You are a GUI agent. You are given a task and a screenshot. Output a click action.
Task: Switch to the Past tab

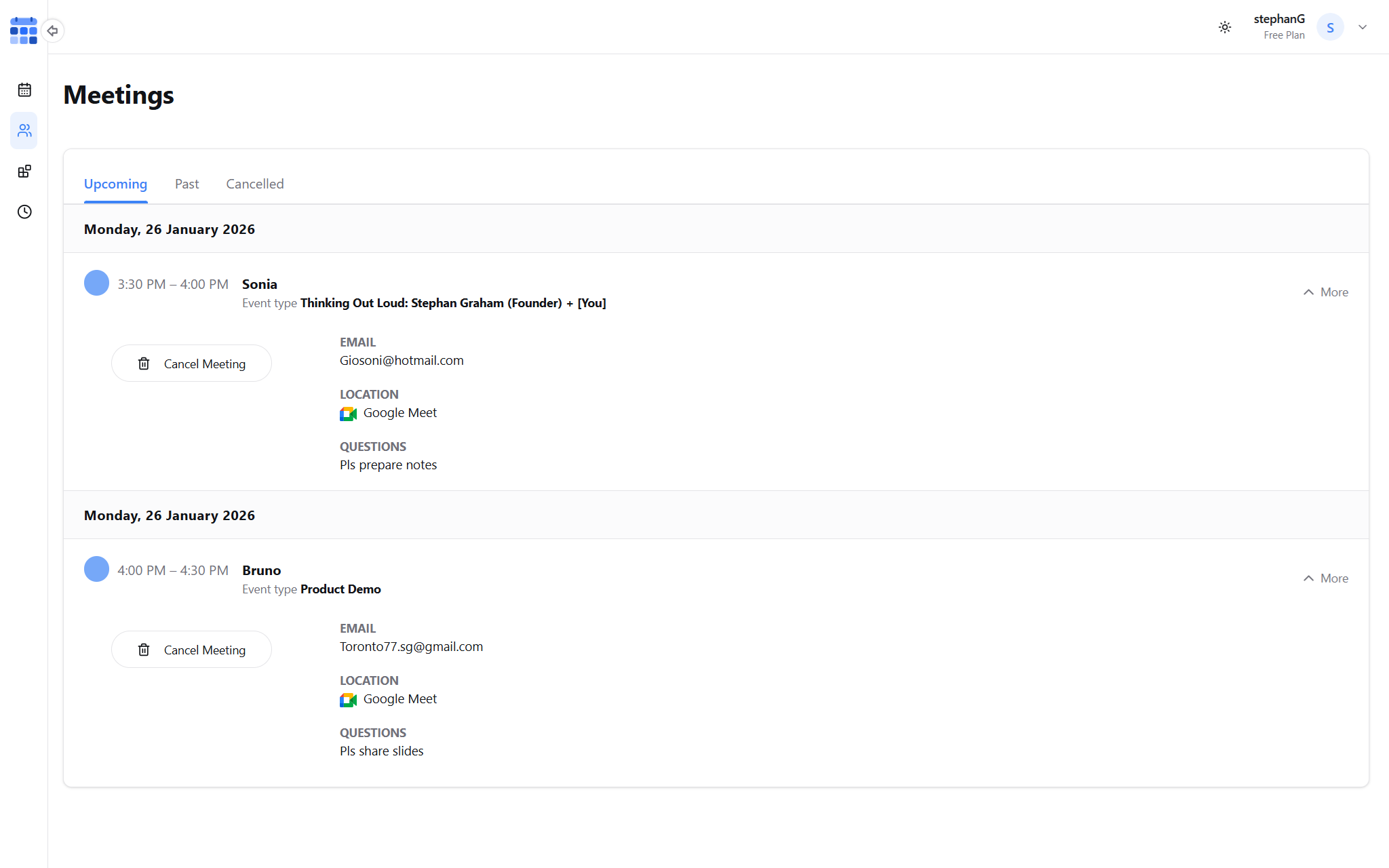(x=187, y=184)
